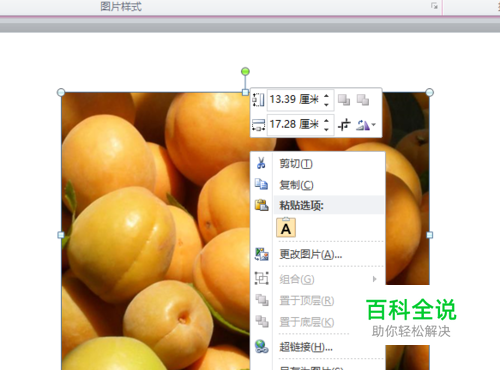Open the rotate dropdown arrow in mini toolbar
The width and height of the screenshot is (500, 370).
coord(374,125)
